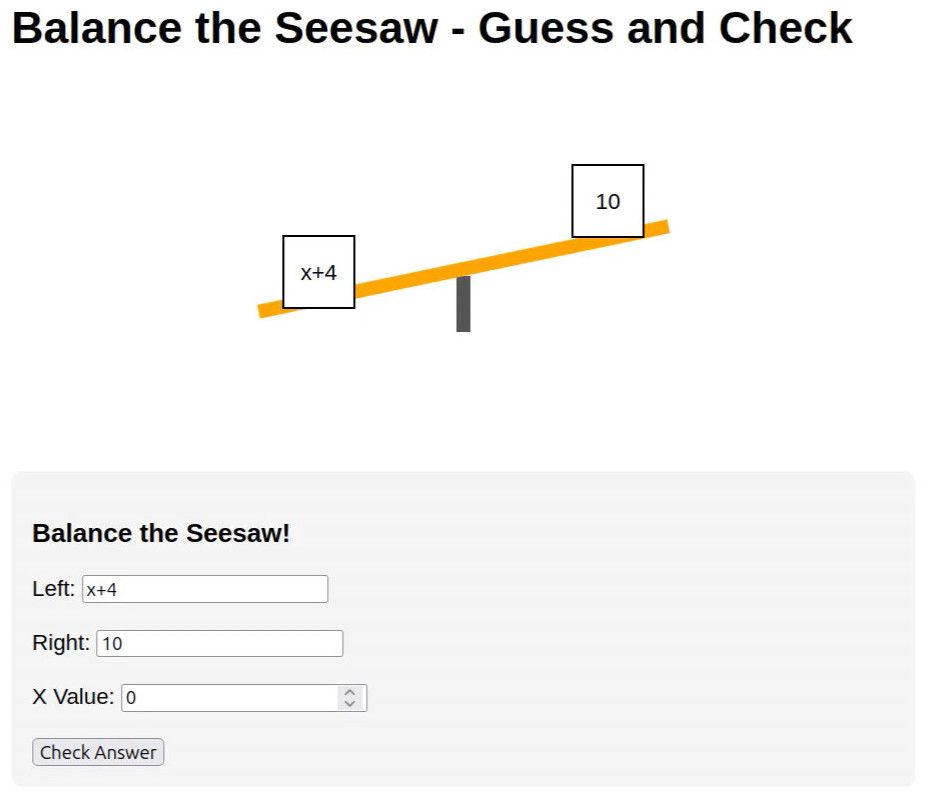Select the X Value number field
This screenshot has width=933, height=805.
[x=230, y=697]
